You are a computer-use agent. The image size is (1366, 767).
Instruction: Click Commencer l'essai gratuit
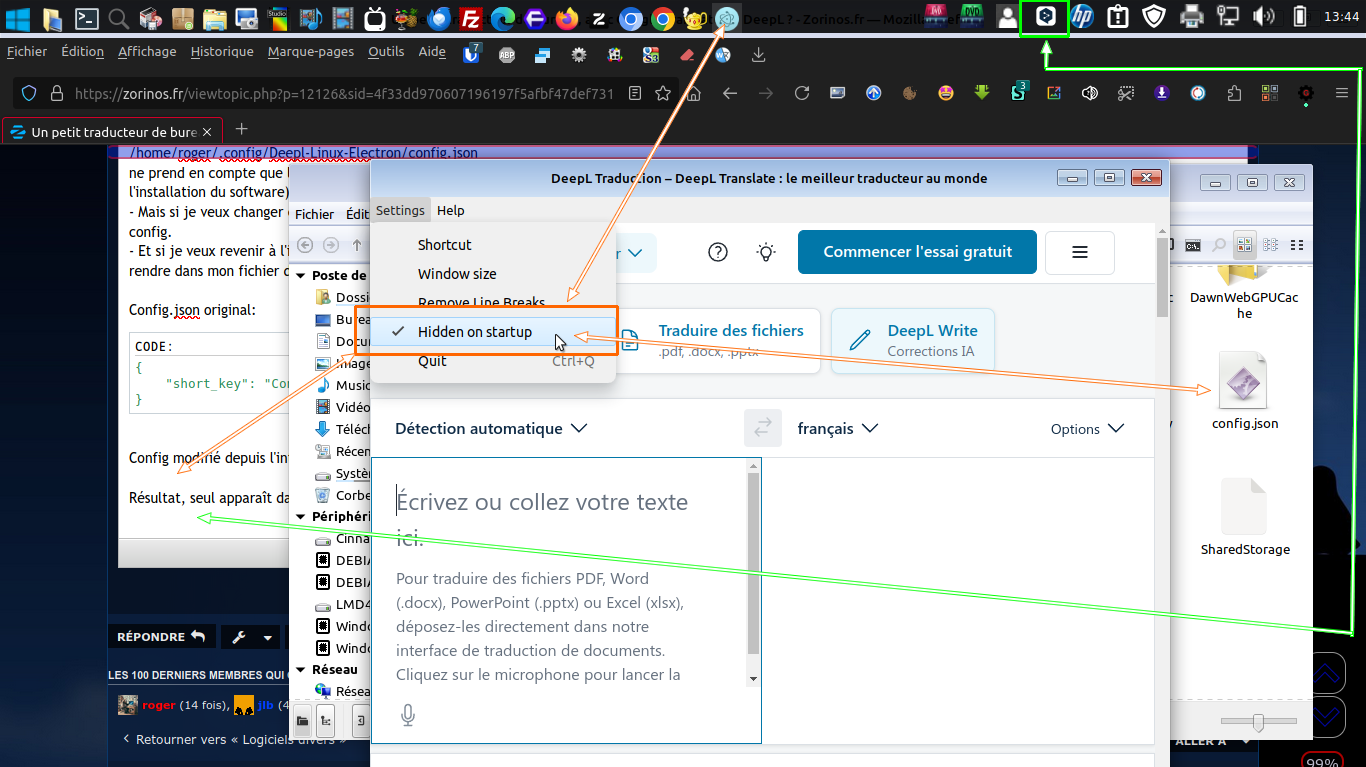coord(917,252)
